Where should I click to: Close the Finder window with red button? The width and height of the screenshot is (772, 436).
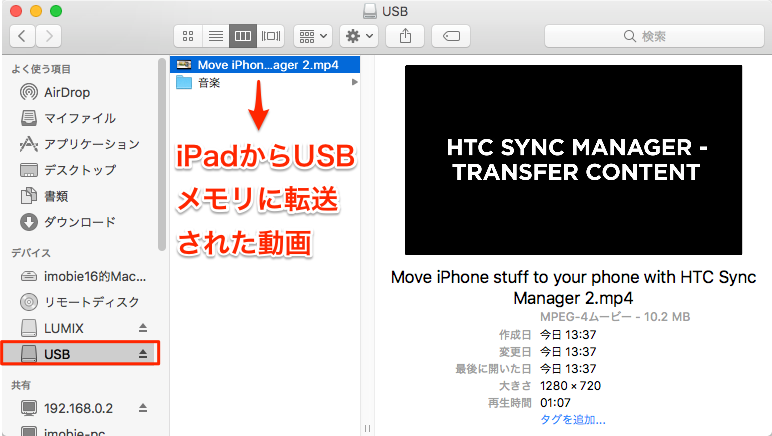16,10
